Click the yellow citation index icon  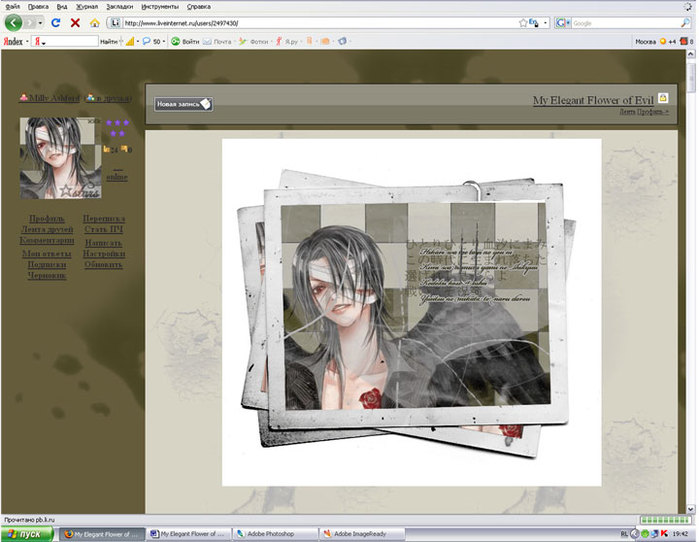click(x=130, y=41)
